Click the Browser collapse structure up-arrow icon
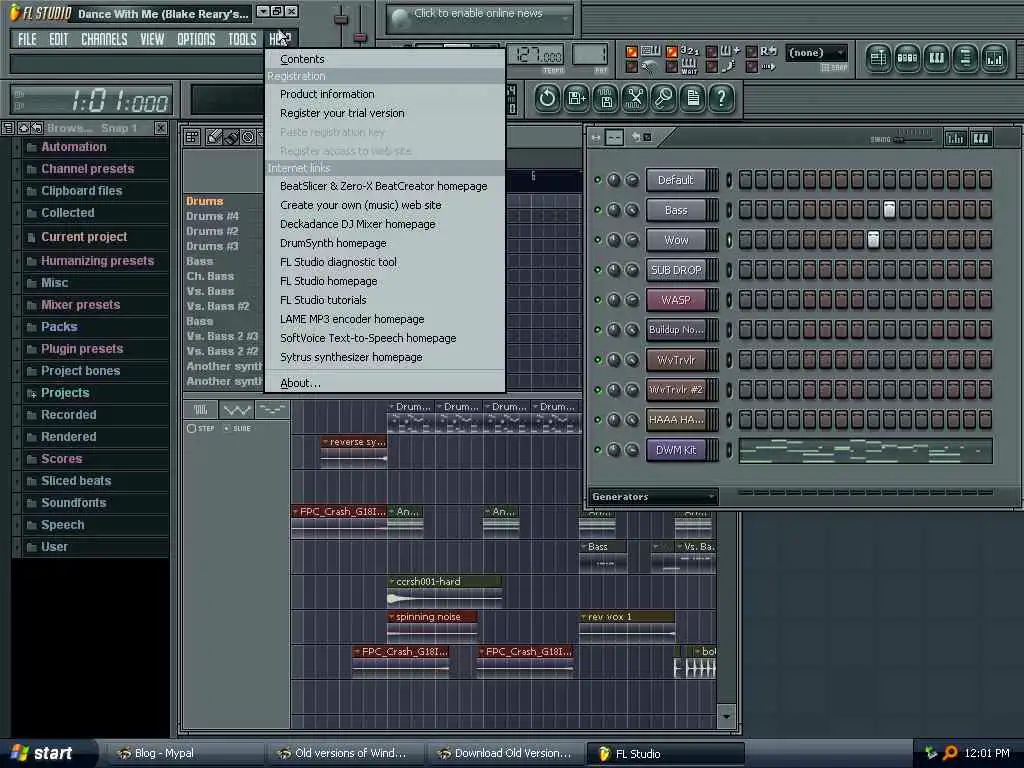The image size is (1024, 768). [x=24, y=128]
